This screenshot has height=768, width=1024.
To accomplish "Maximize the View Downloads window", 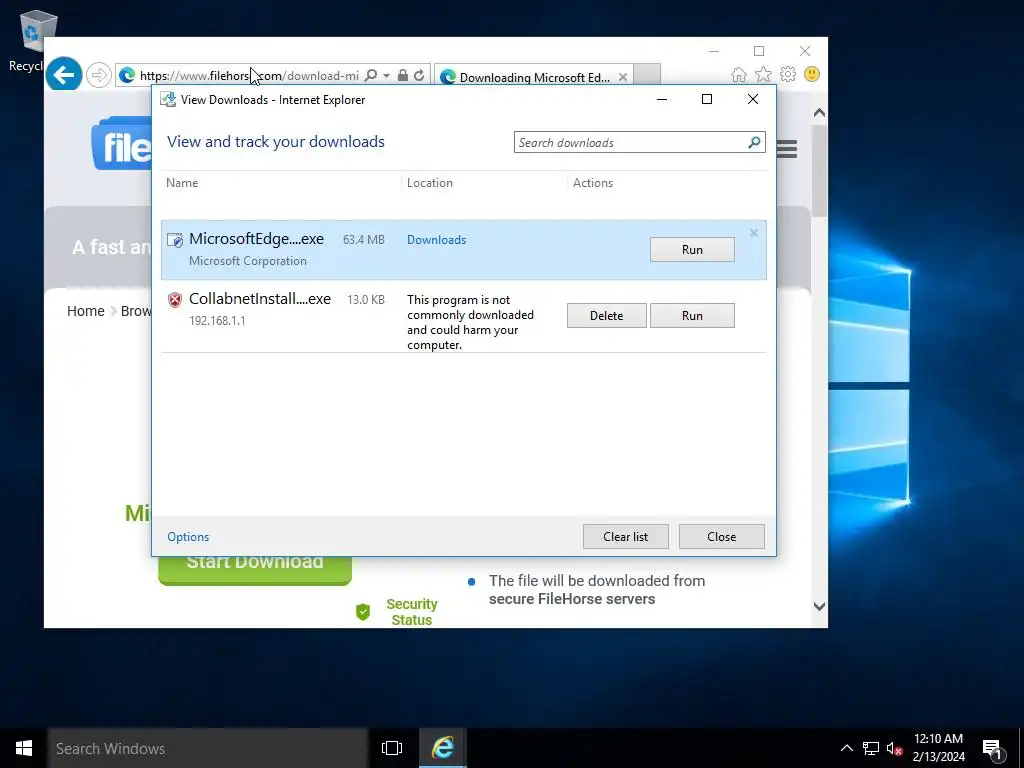I will pyautogui.click(x=707, y=99).
